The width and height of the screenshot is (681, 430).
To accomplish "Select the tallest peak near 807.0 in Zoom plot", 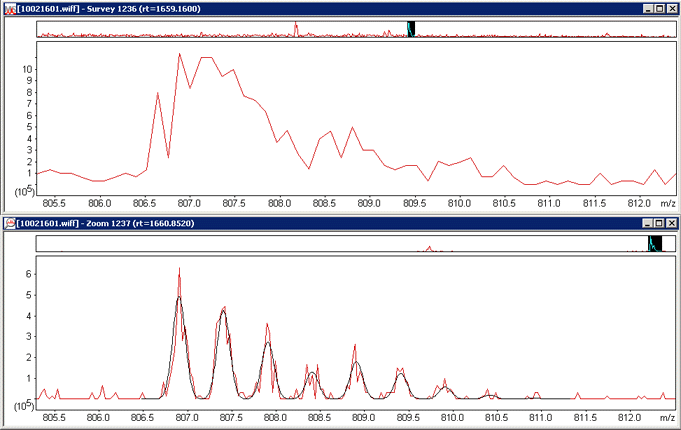I will click(x=179, y=270).
